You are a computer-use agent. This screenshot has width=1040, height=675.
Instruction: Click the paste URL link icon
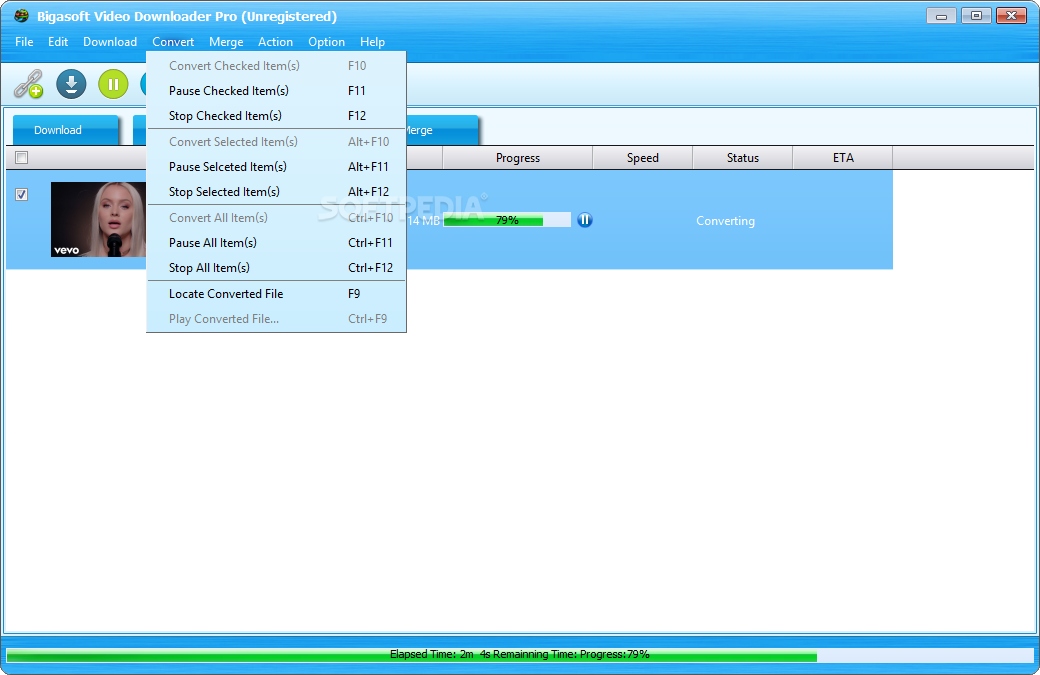[29, 84]
